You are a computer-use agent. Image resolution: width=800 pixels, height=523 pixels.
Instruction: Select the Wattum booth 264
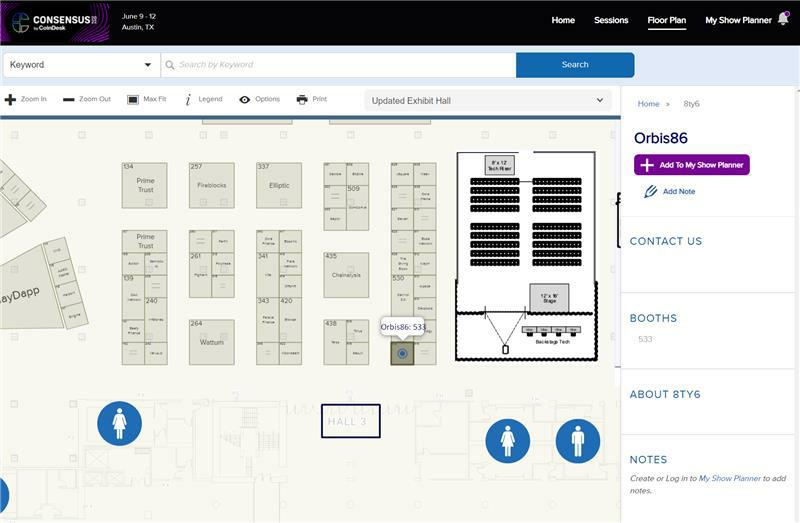pos(212,342)
